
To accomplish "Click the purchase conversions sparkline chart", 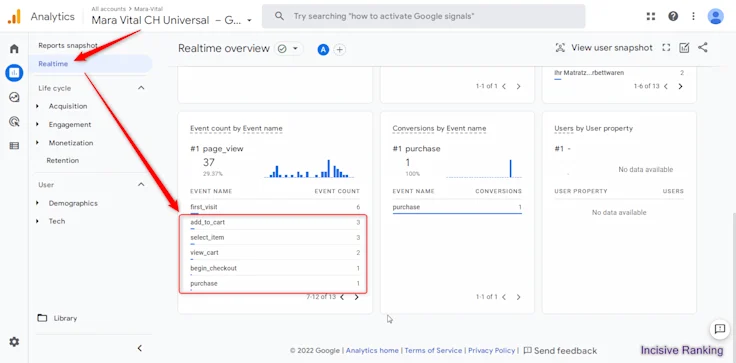I will coord(483,169).
